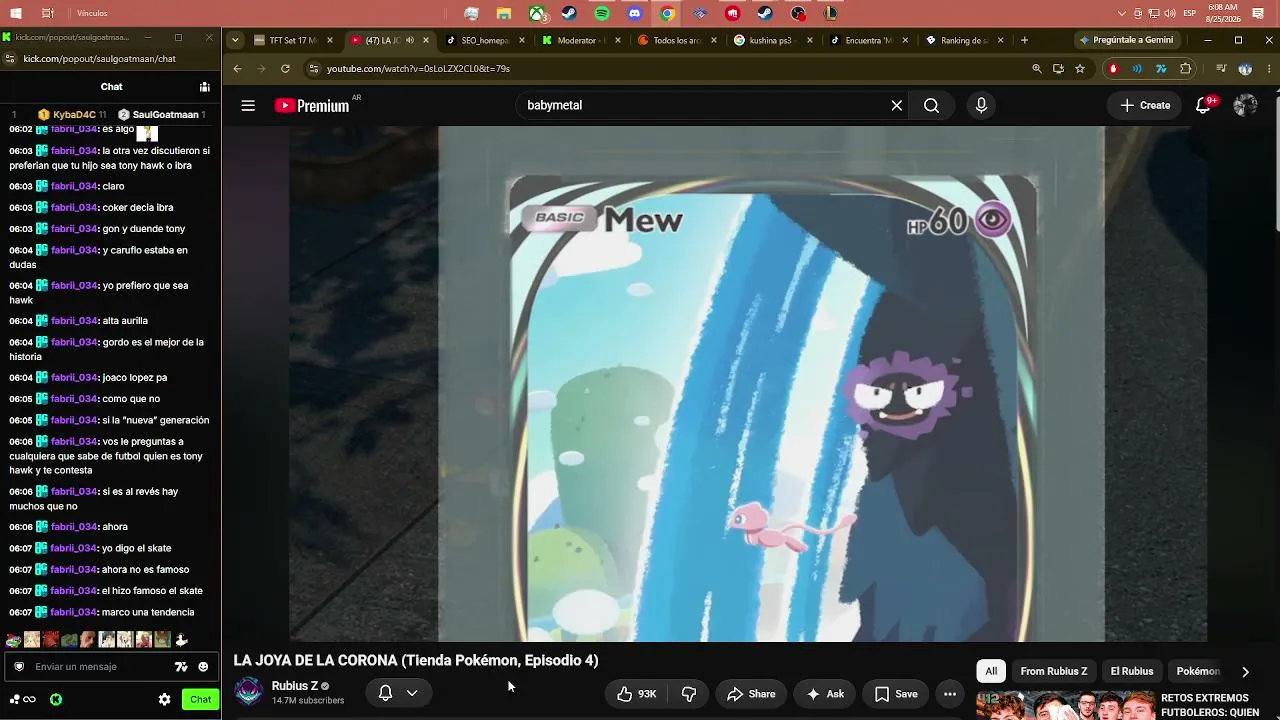Select the El Rubius filter chip
1280x720 pixels.
click(x=1132, y=672)
